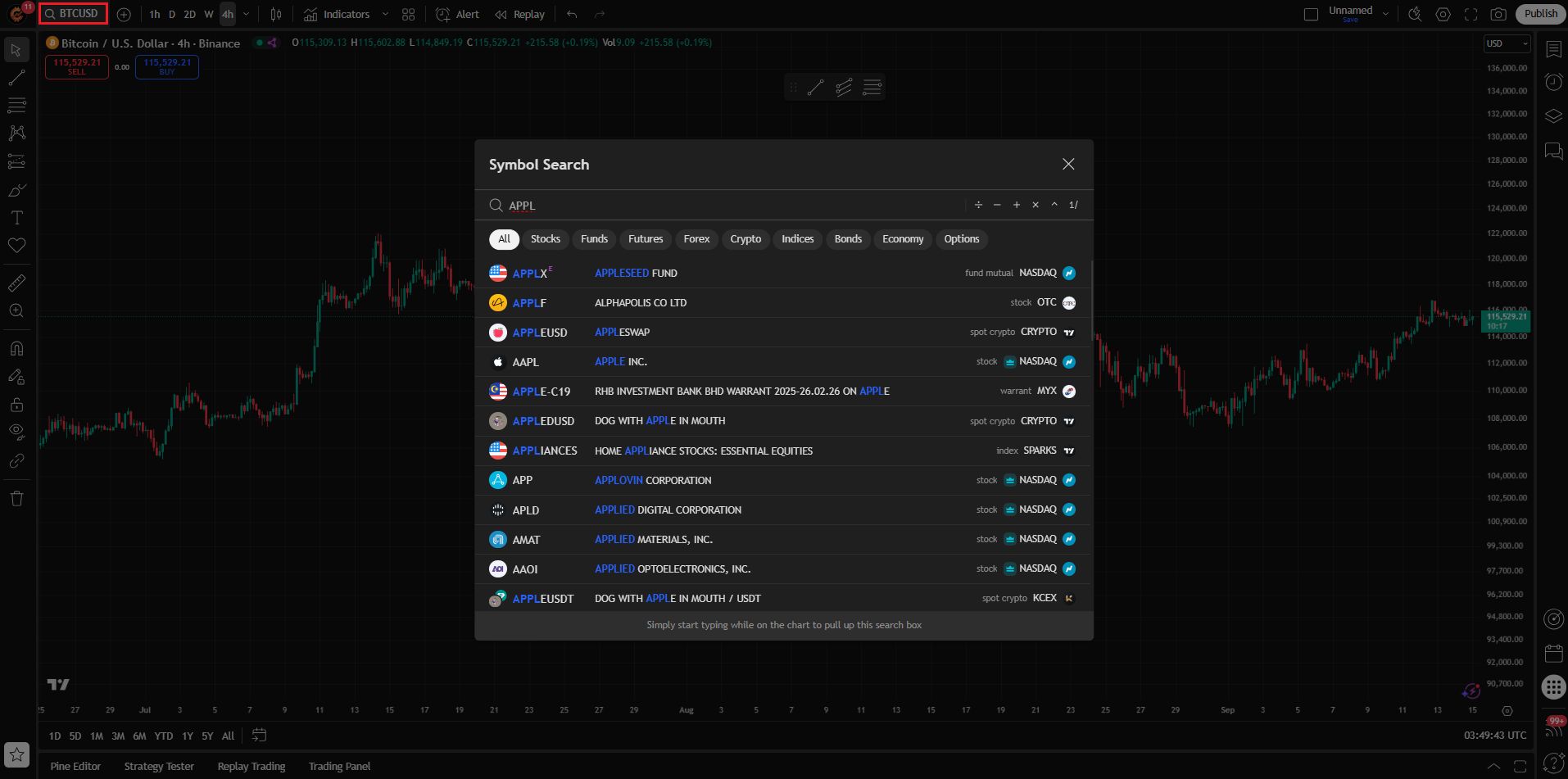Select the Crypto filter tab
The image size is (1568, 779).
pos(745,239)
